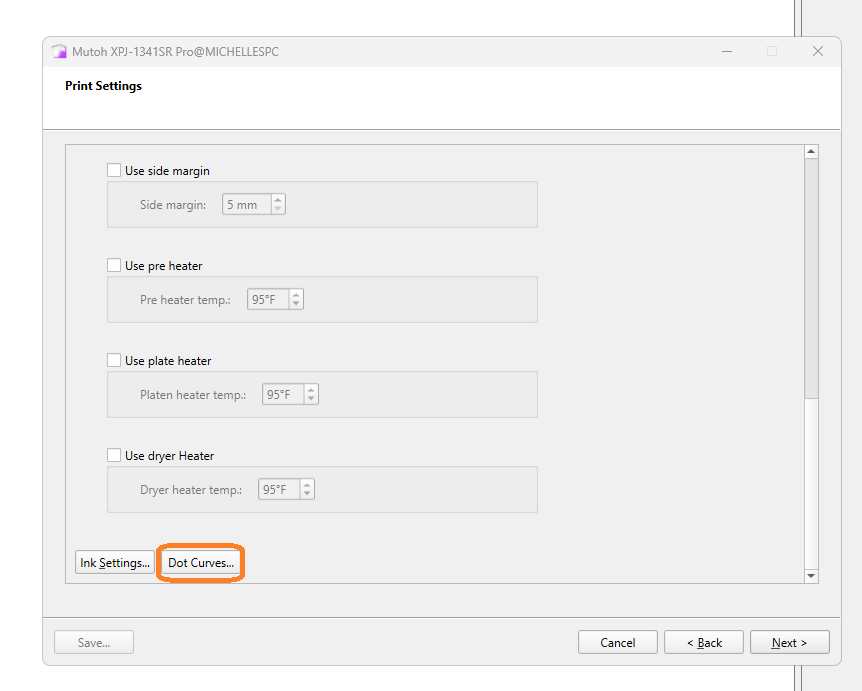Cancel the Print Settings wizard
The image size is (862, 691).
[617, 643]
